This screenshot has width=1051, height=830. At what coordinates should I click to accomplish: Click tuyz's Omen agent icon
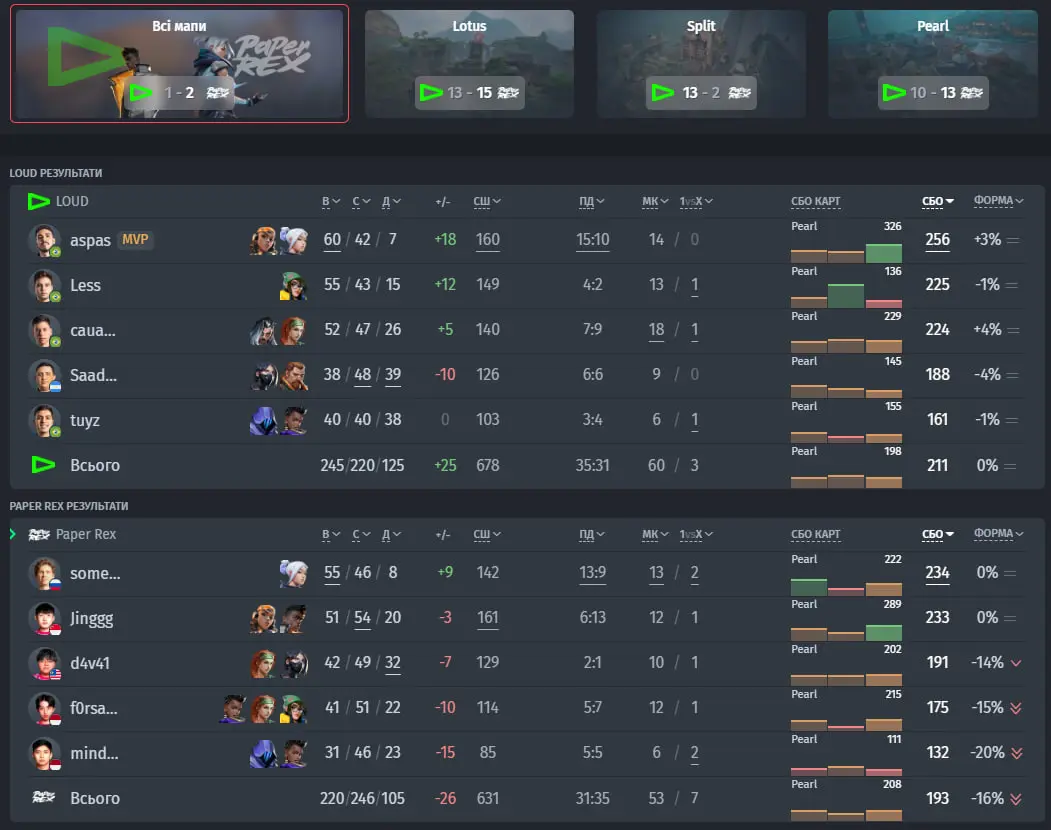[x=263, y=420]
